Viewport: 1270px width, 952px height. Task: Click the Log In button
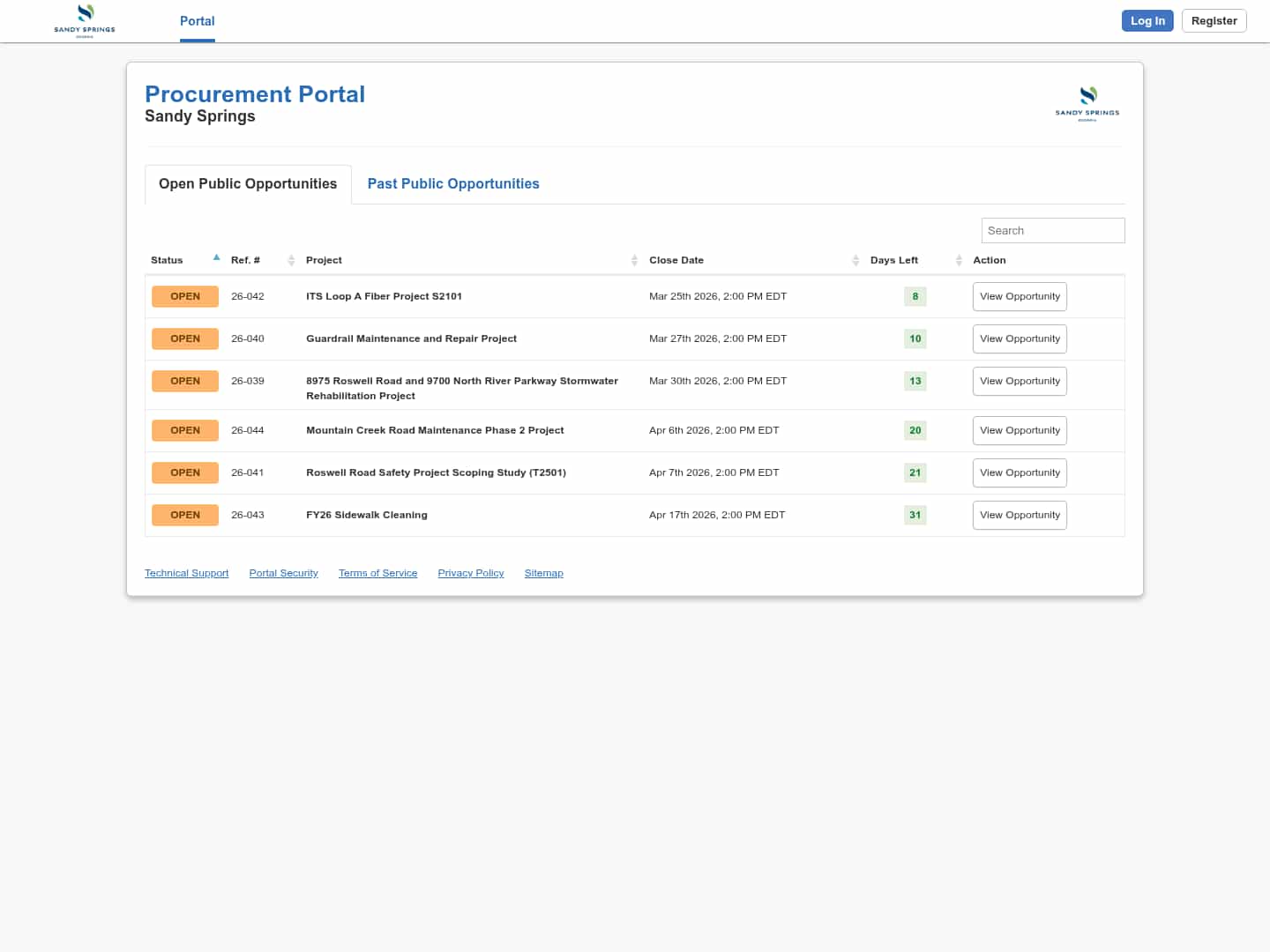(1147, 21)
